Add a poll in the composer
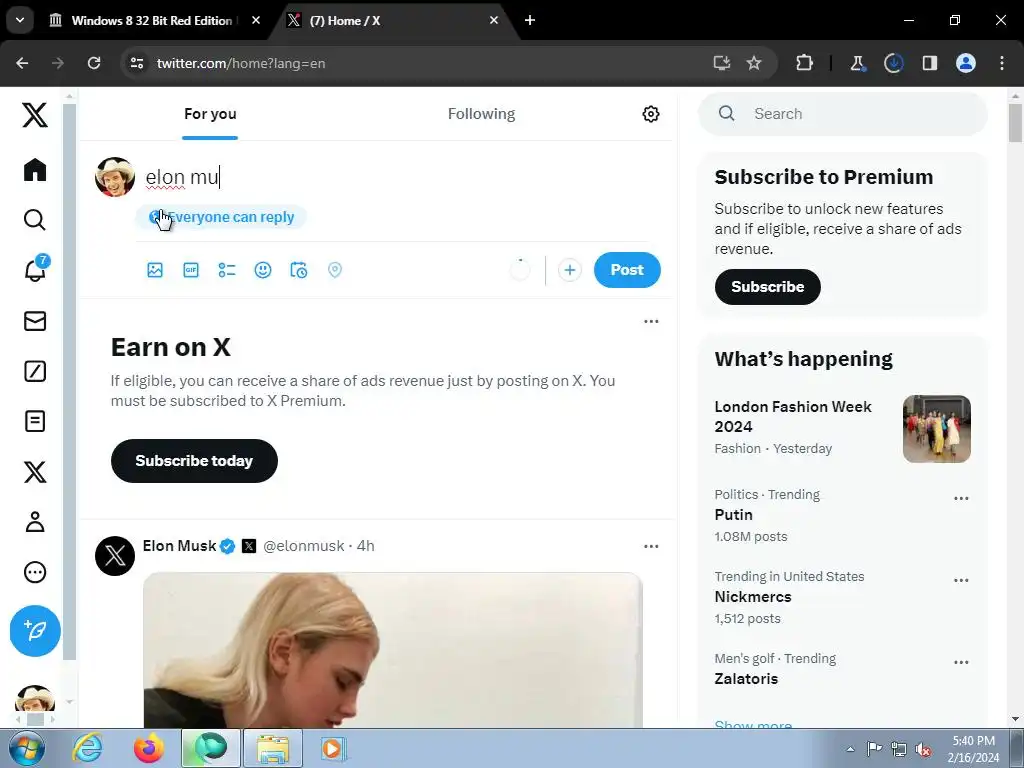This screenshot has height=768, width=1024. (x=227, y=270)
